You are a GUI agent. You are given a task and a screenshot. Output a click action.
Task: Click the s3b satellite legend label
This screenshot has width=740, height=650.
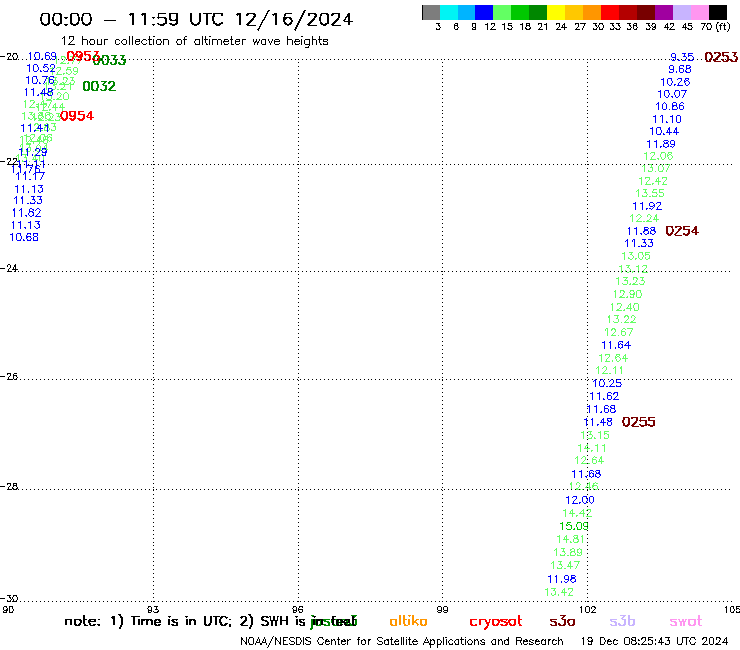coord(622,621)
